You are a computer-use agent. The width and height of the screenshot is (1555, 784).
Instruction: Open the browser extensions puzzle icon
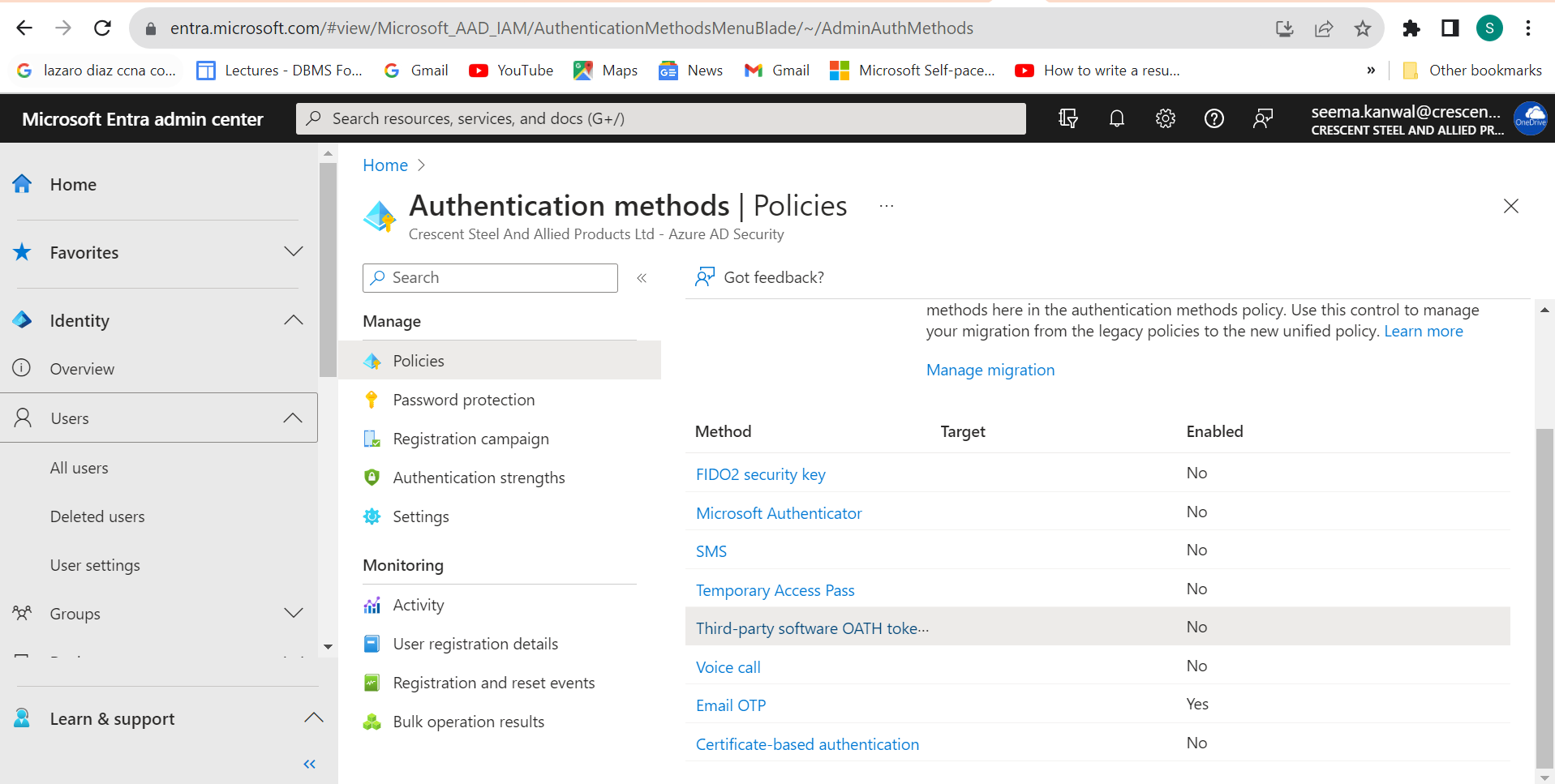tap(1411, 29)
